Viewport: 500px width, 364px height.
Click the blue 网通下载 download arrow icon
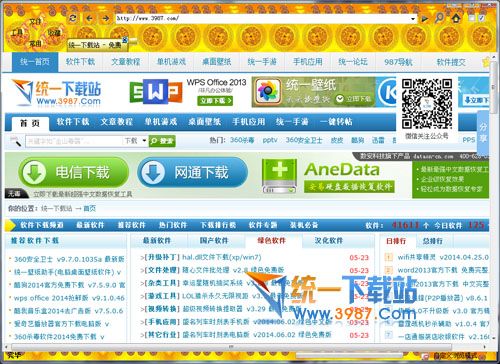[153, 172]
